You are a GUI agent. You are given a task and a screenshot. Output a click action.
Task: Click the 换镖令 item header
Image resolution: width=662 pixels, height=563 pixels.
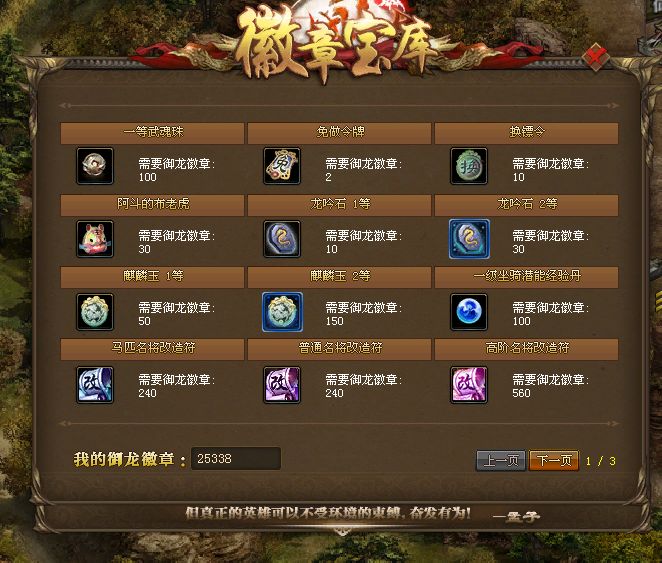pos(526,133)
